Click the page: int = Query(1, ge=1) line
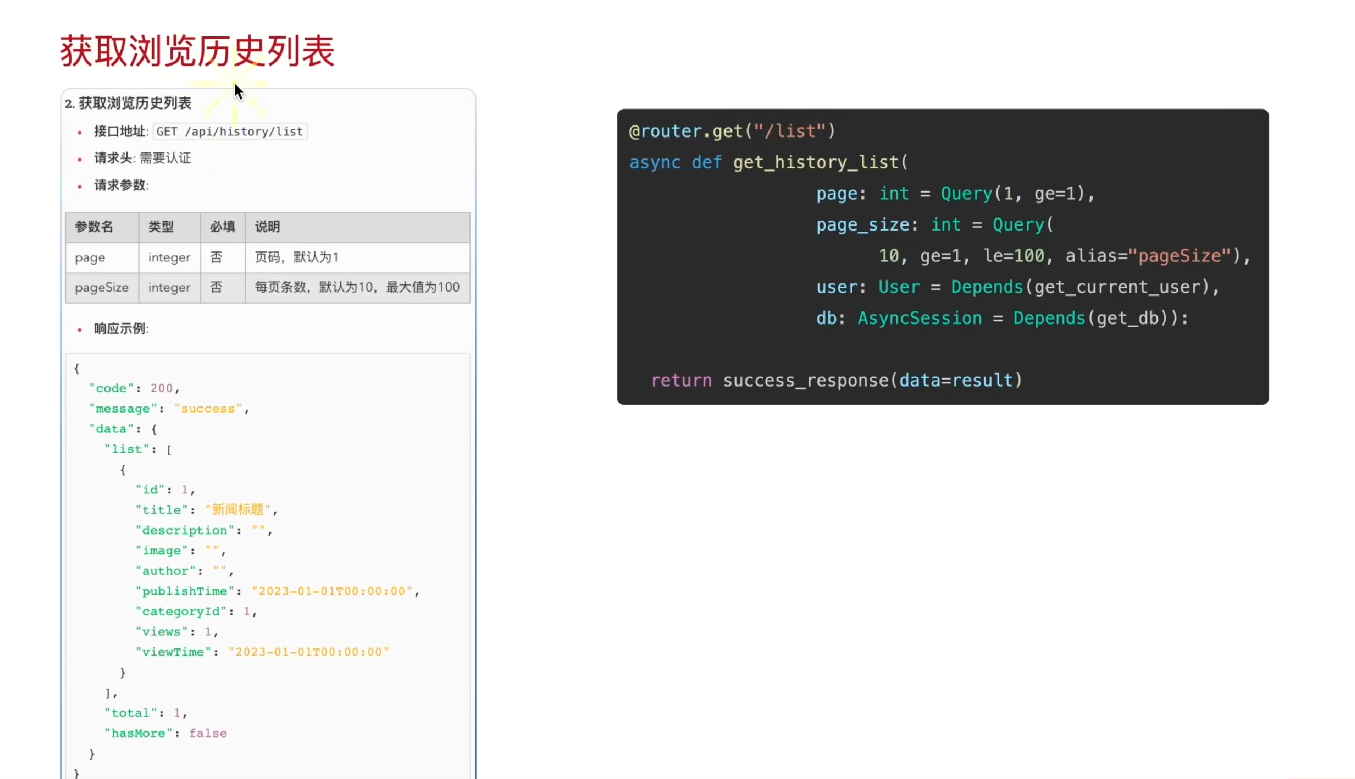Screen dimensions: 1355x779 (956, 193)
